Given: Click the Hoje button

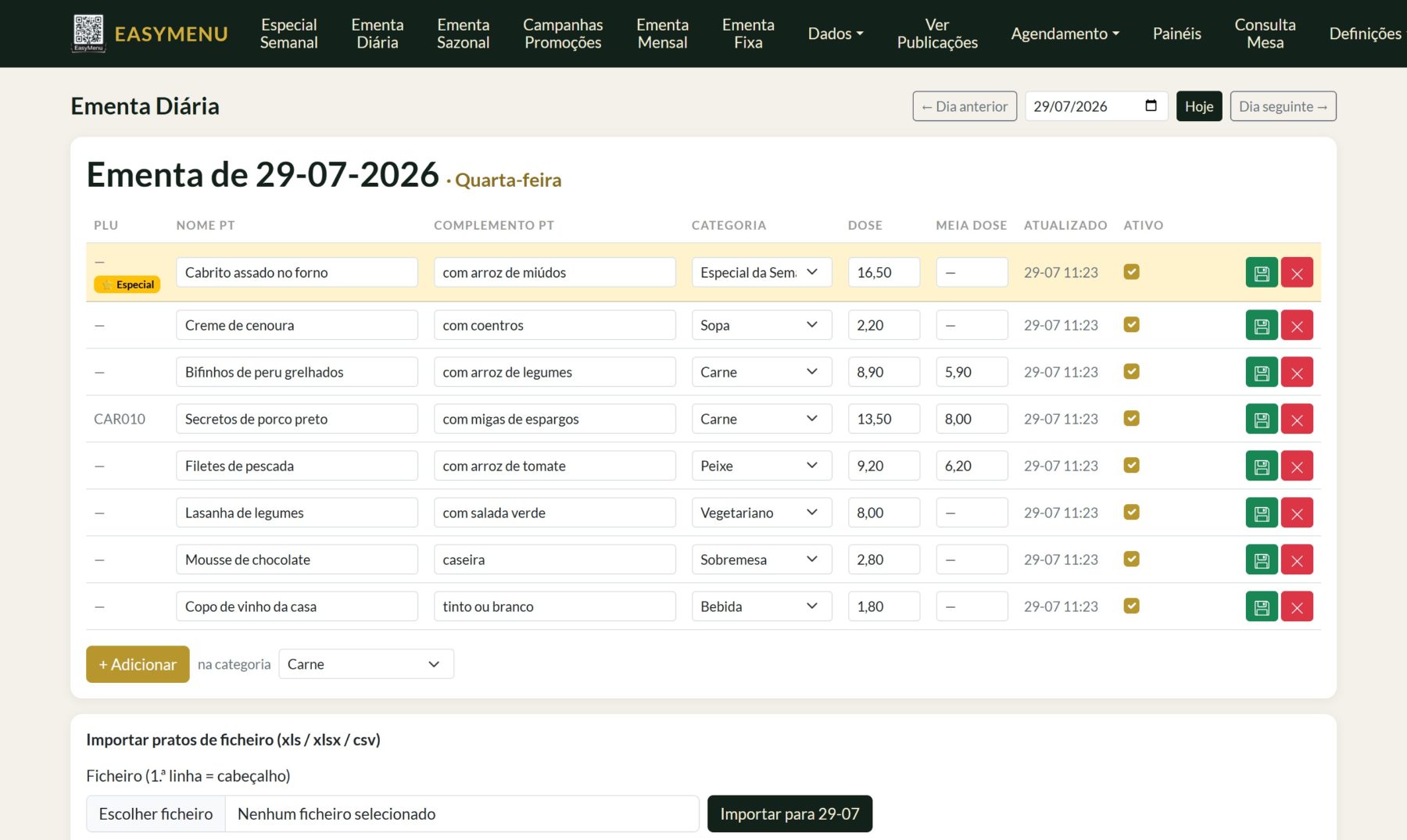Looking at the screenshot, I should tap(1199, 106).
